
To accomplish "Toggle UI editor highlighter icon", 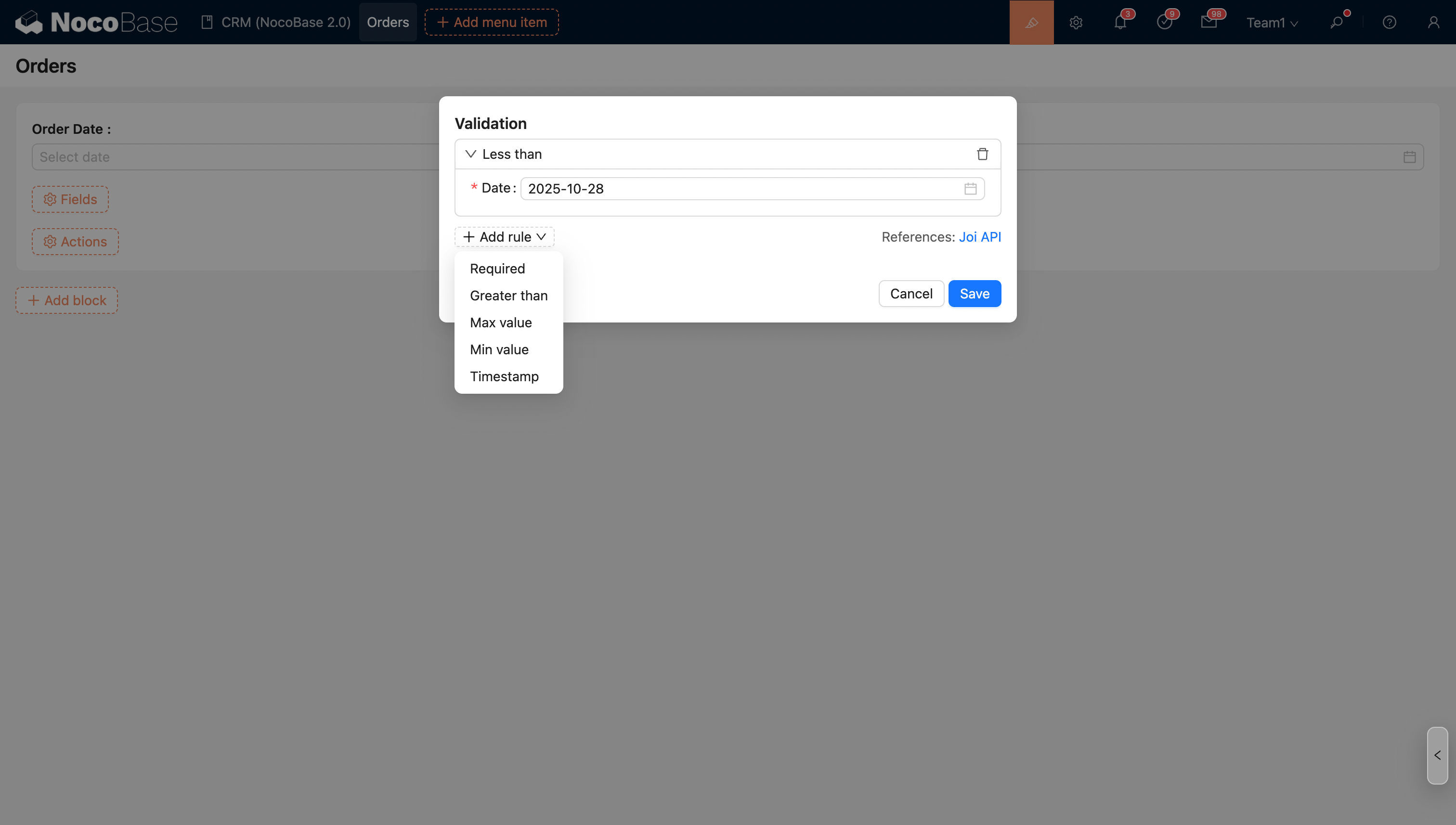I will [1031, 22].
